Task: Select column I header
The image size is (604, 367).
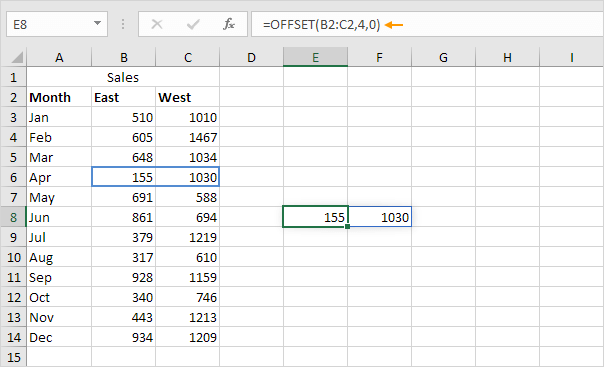Action: [572, 57]
